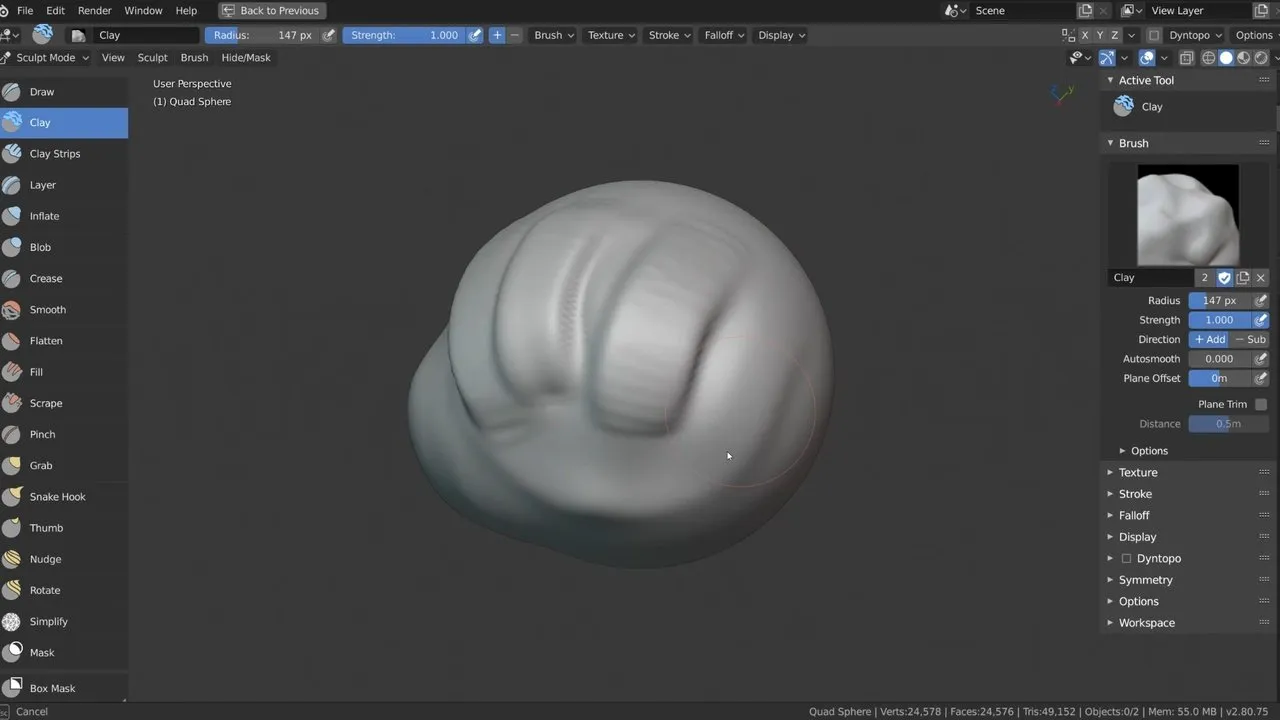This screenshot has height=720, width=1280.
Task: Choose the Fill brush tool
Action: point(64,372)
